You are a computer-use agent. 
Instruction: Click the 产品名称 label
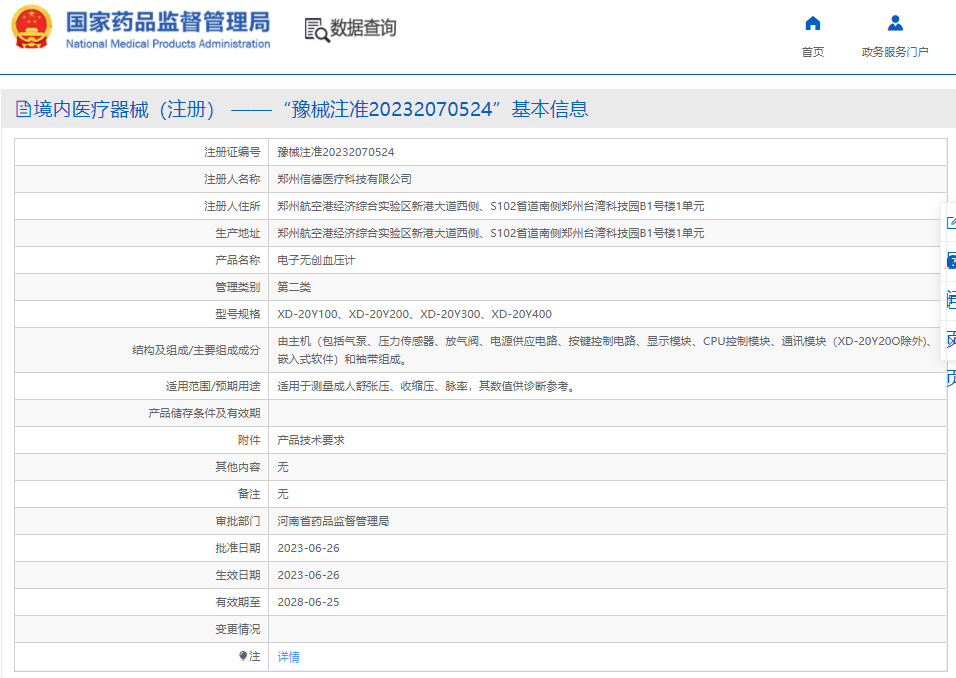[x=238, y=260]
